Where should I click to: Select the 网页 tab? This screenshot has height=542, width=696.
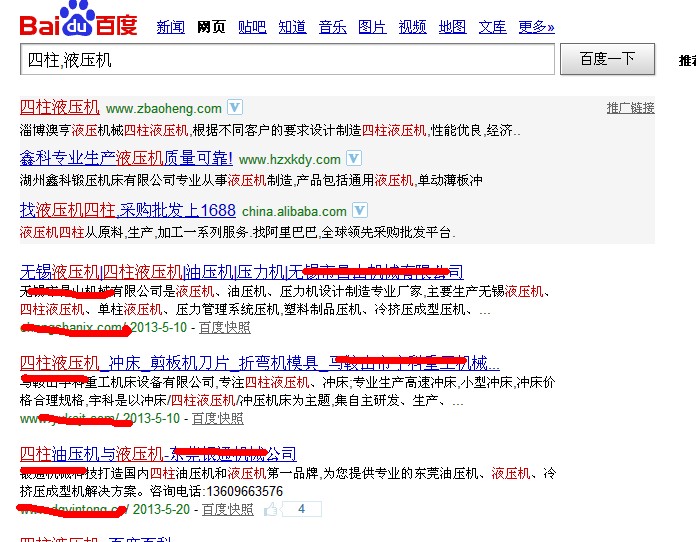coord(211,27)
